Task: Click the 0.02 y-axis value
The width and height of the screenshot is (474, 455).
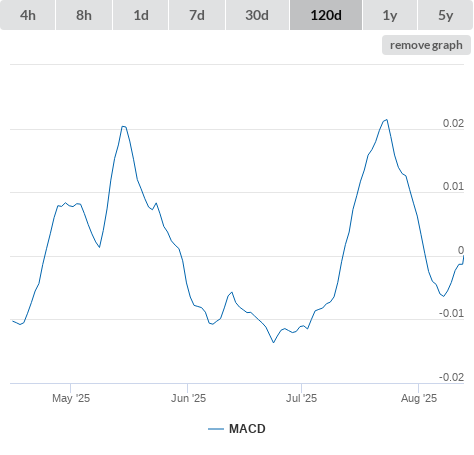Action: [453, 123]
